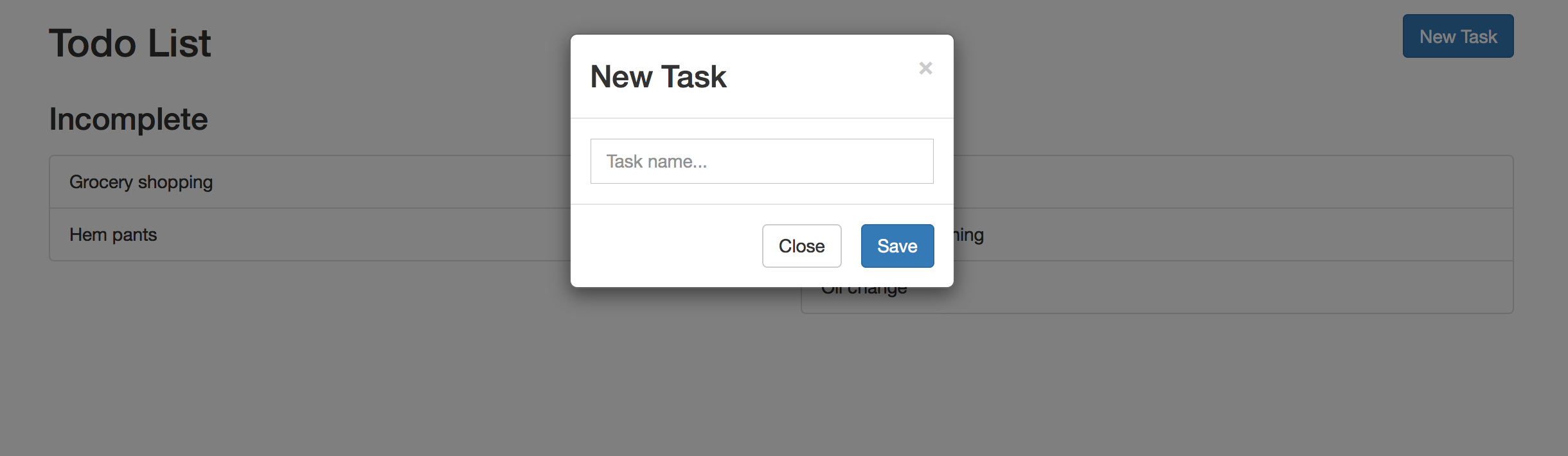
Task: Click the New Task dialog title text
Action: click(x=658, y=76)
